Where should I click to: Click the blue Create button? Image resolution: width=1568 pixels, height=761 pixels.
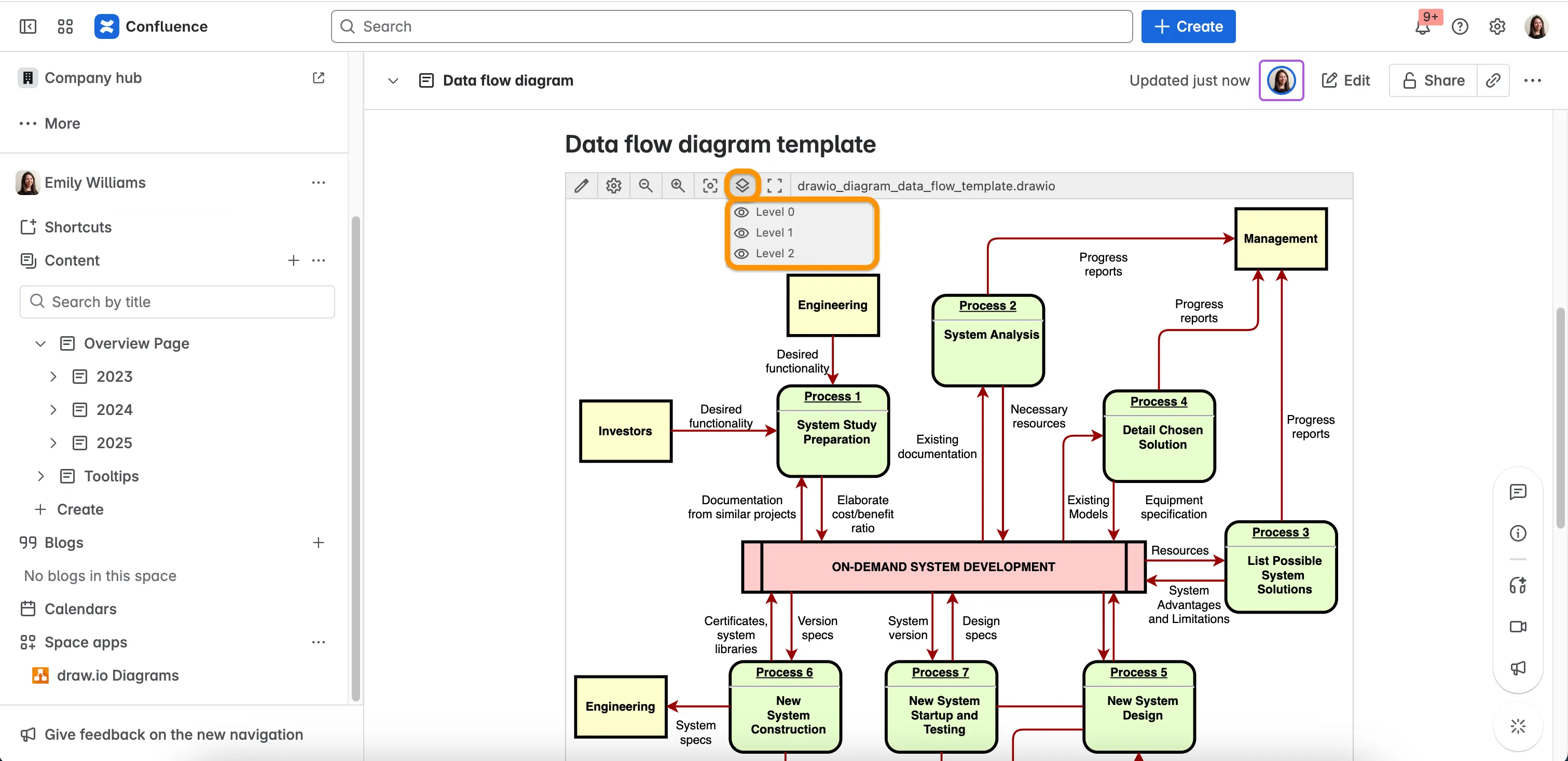click(1188, 26)
